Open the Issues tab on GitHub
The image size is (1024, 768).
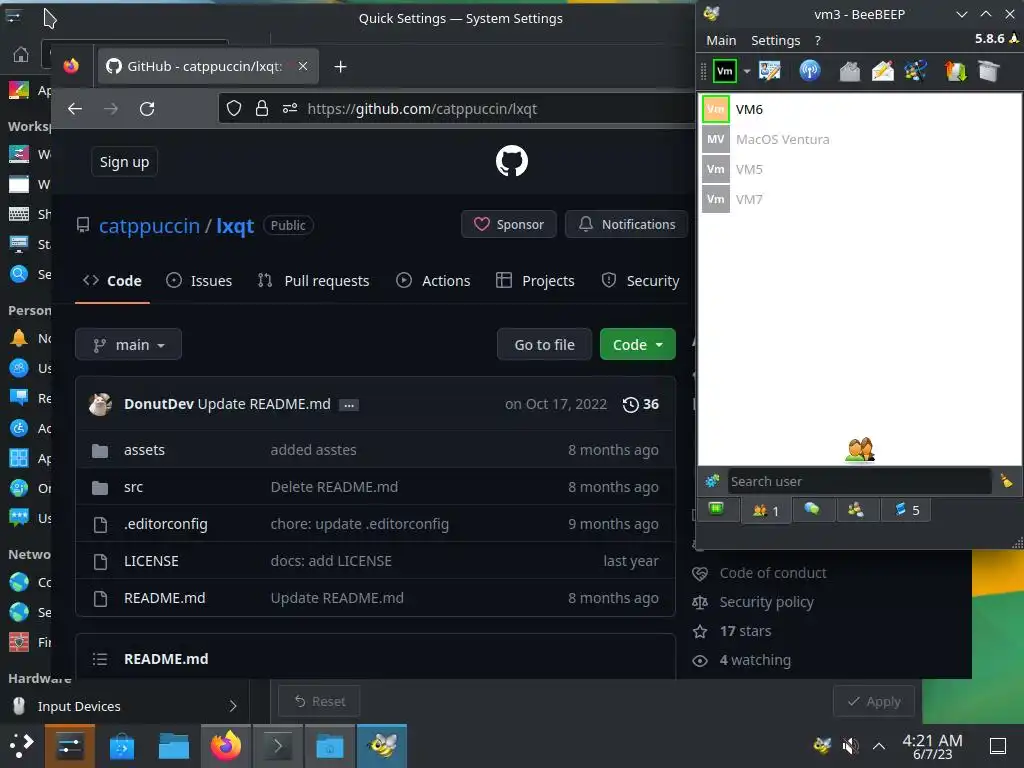click(x=199, y=281)
